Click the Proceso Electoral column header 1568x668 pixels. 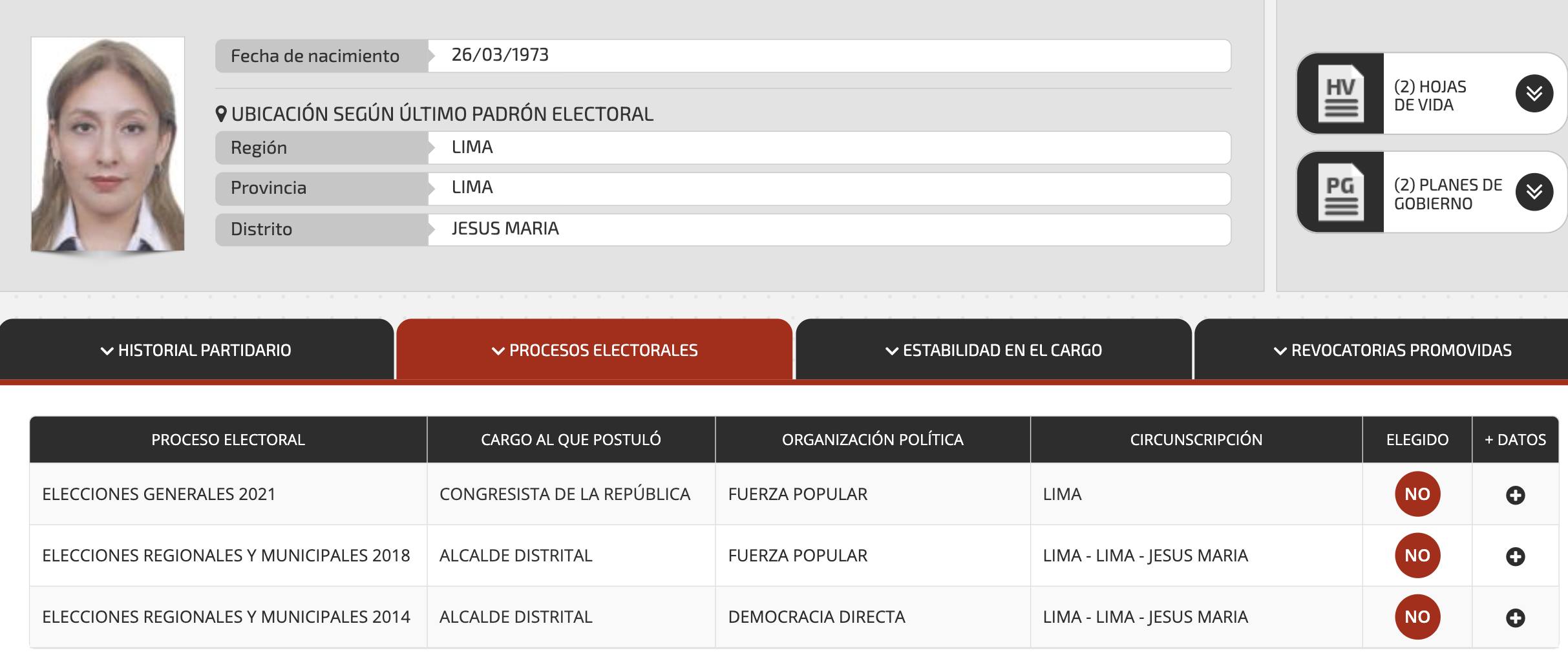228,440
